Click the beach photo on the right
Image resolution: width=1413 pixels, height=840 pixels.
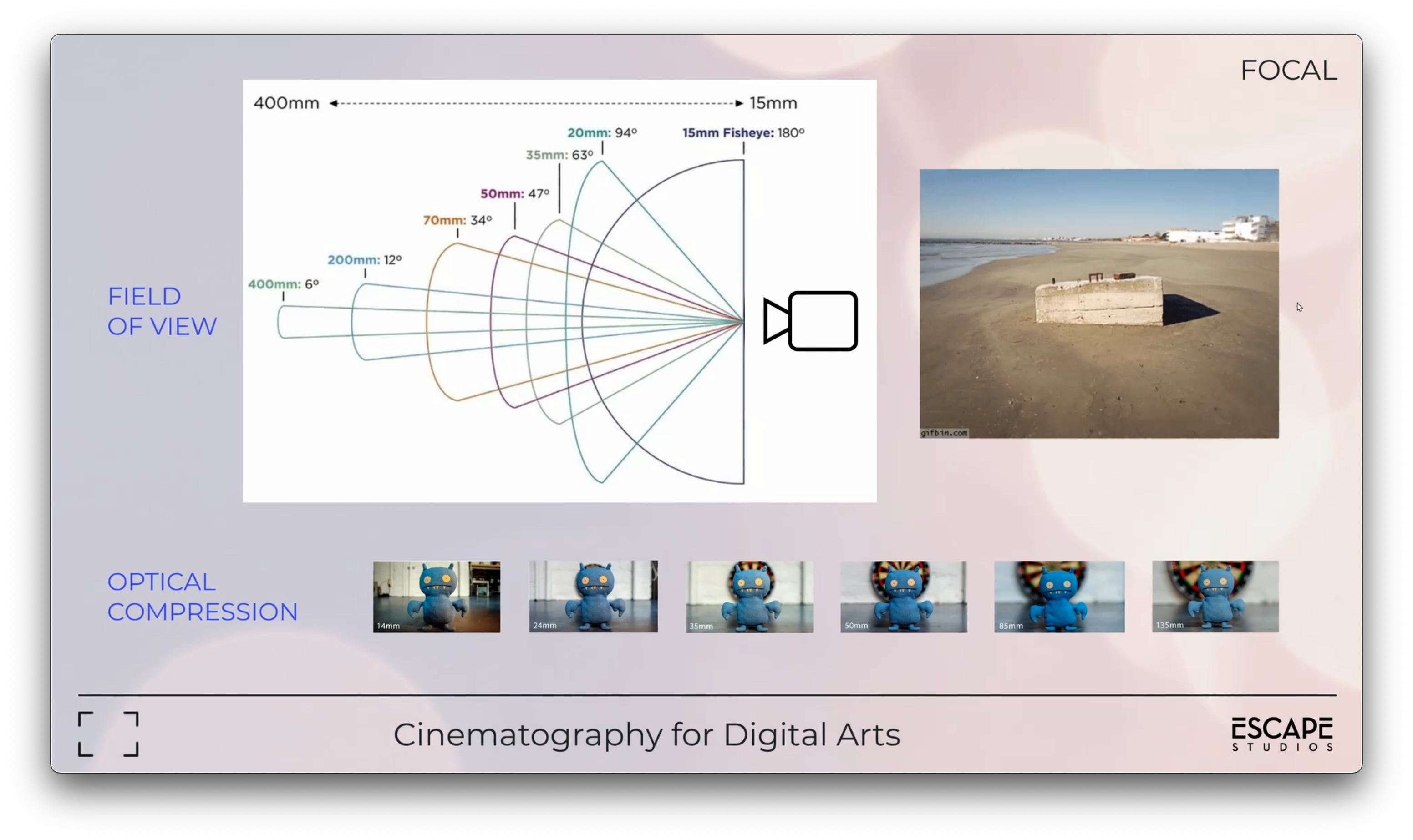pyautogui.click(x=1099, y=304)
